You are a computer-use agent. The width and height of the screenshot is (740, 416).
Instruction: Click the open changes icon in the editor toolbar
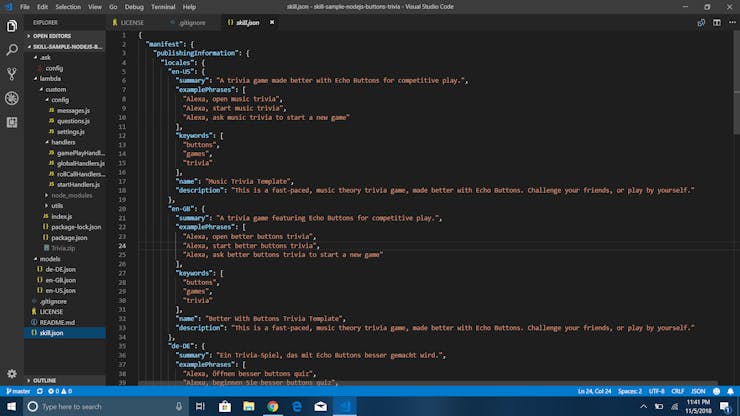coord(701,22)
